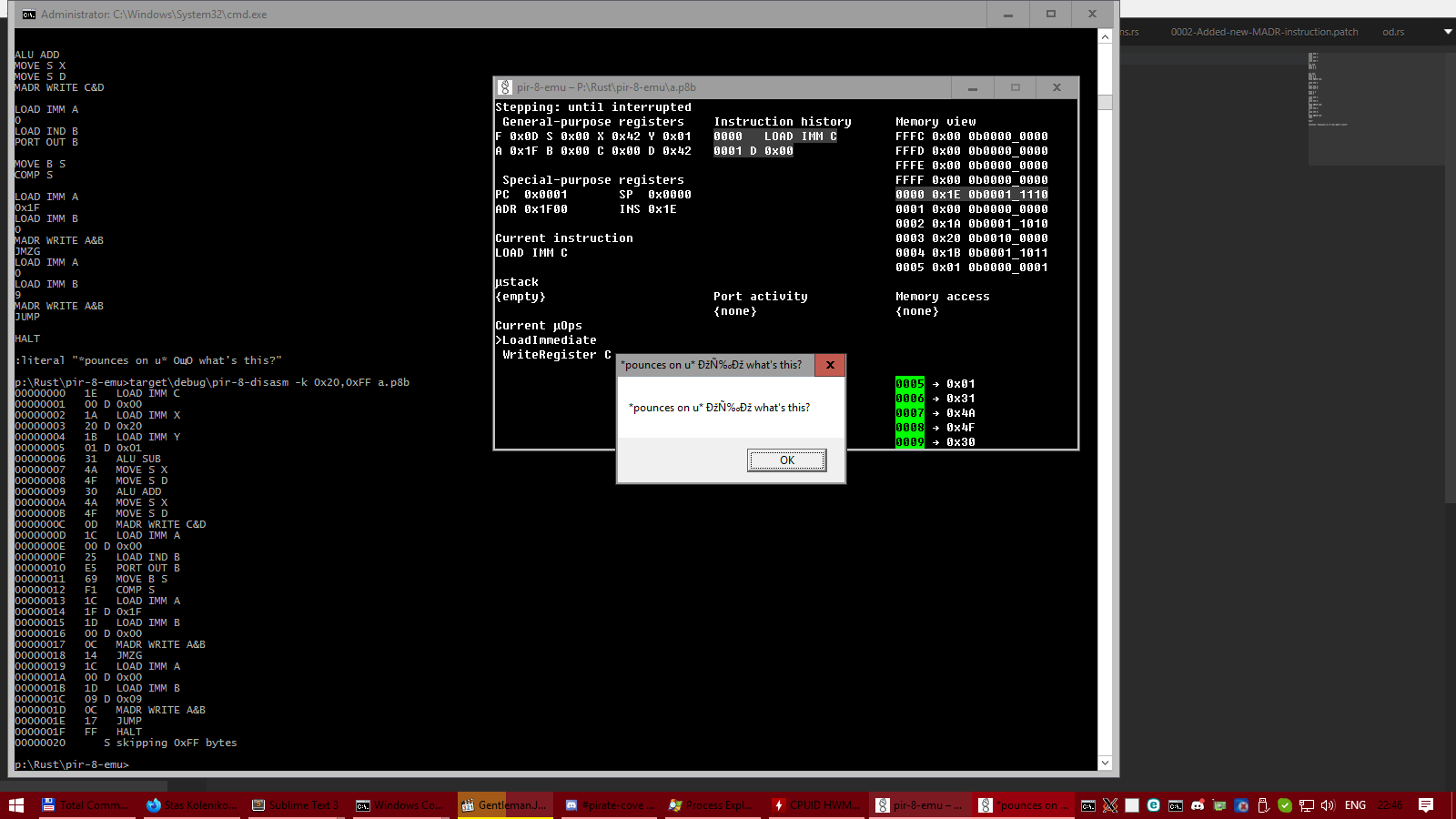Switch to Total Commander in taskbar
The height and width of the screenshot is (819, 1456).
83,805
